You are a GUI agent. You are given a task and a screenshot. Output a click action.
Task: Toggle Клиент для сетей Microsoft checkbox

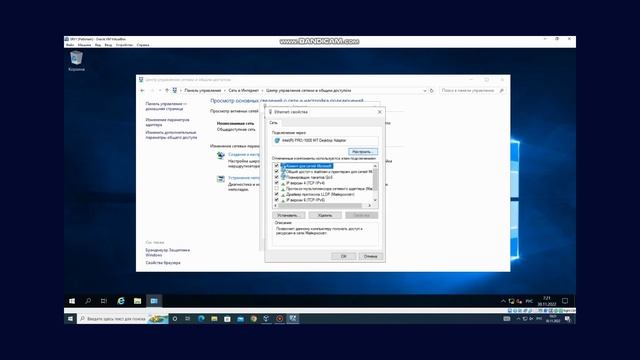(x=276, y=166)
